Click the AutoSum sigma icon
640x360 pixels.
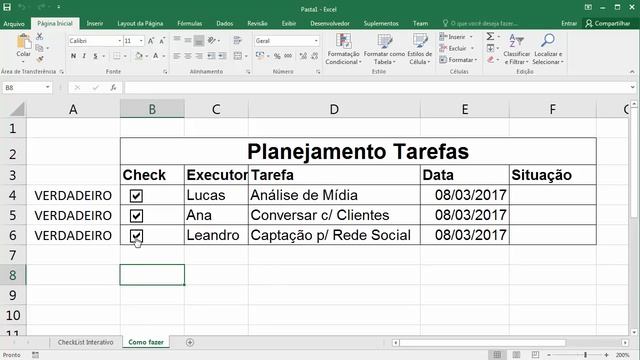tap(490, 37)
